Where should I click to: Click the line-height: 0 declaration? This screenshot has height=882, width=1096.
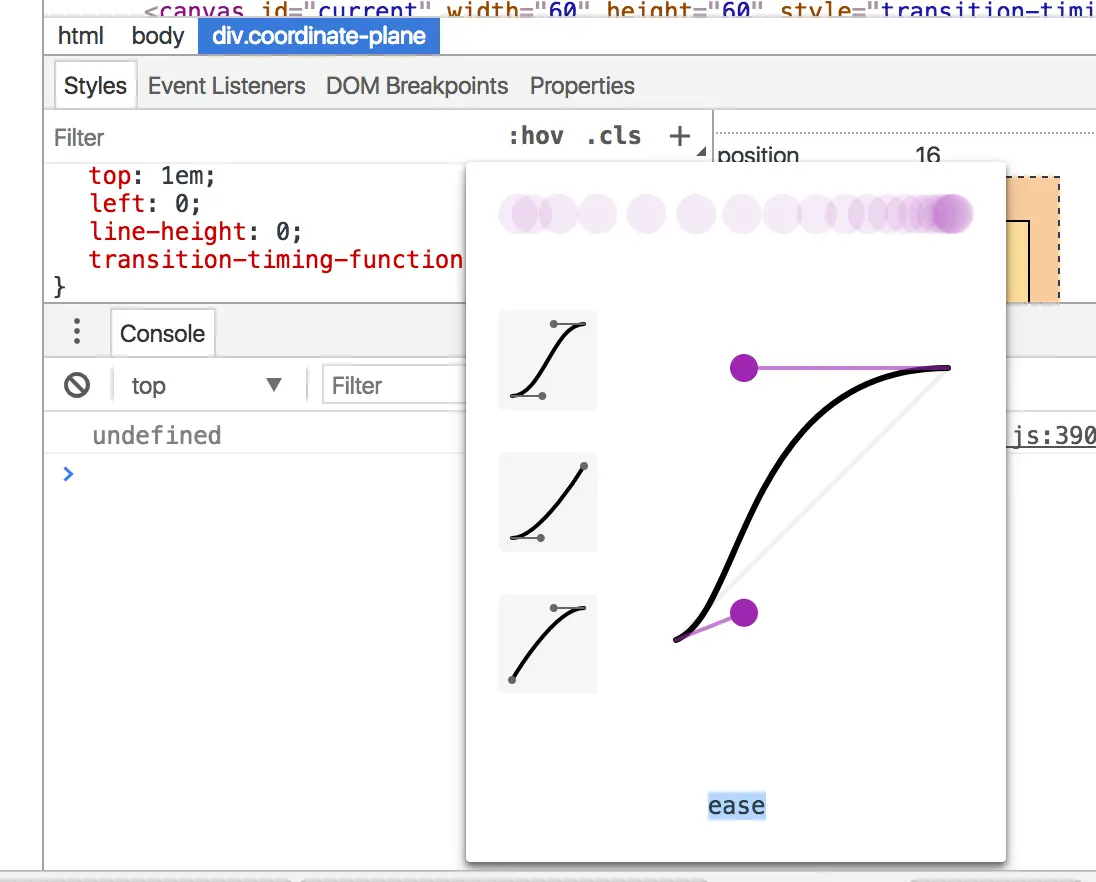(195, 231)
